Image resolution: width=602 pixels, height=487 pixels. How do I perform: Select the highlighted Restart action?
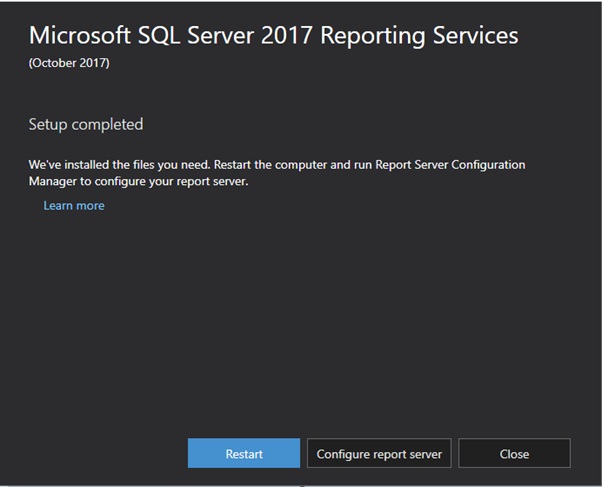pyautogui.click(x=244, y=453)
